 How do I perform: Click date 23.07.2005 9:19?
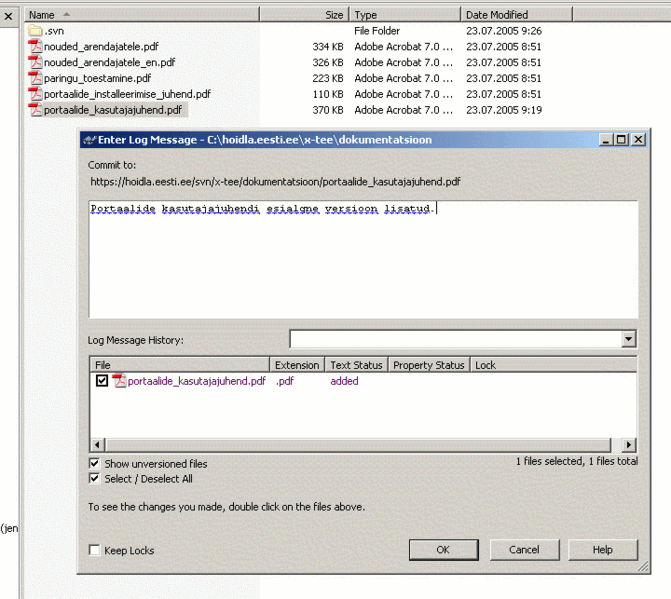tap(504, 110)
